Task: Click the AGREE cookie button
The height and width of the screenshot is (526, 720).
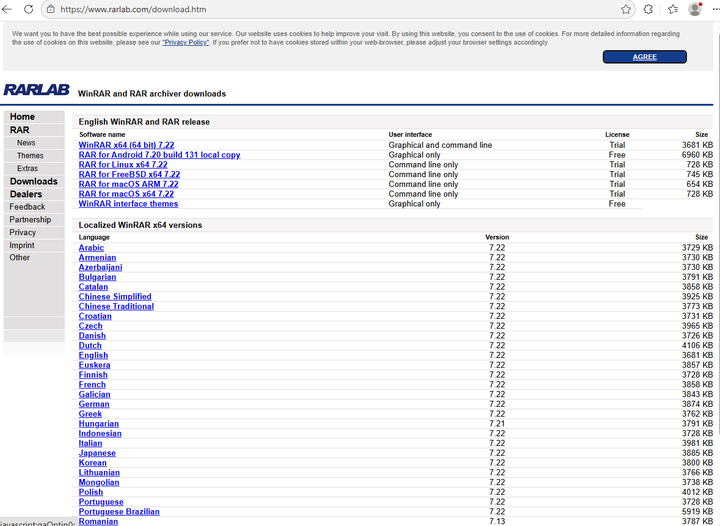Action: coord(645,57)
